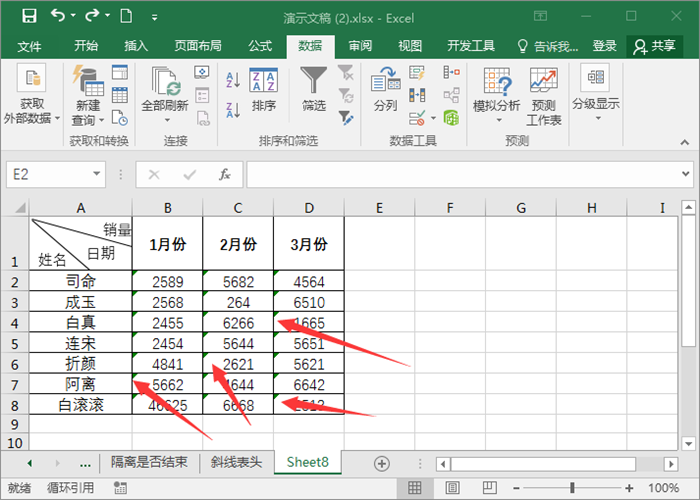This screenshot has height=500, width=700.
Task: Click the Save icon in quick access toolbar
Action: point(29,17)
